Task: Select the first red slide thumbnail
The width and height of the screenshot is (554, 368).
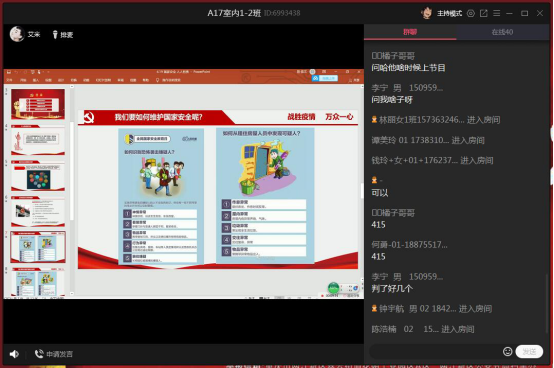Action: click(38, 104)
